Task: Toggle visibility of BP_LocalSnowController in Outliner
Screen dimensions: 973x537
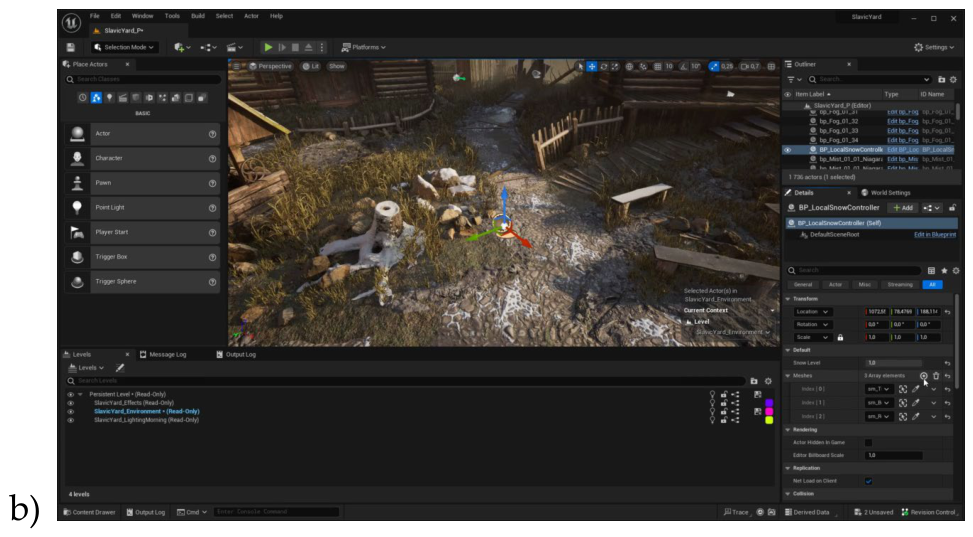Action: [x=787, y=150]
